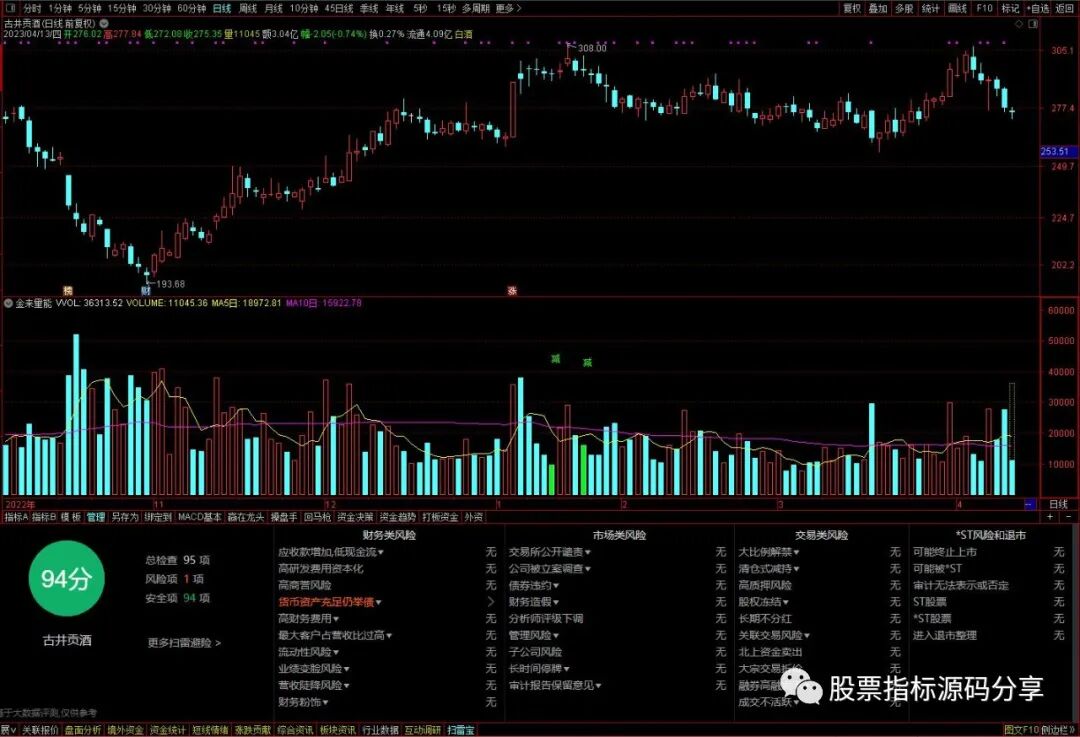
Task: Click the small window icon next to diamond icon
Action: coord(1033,24)
